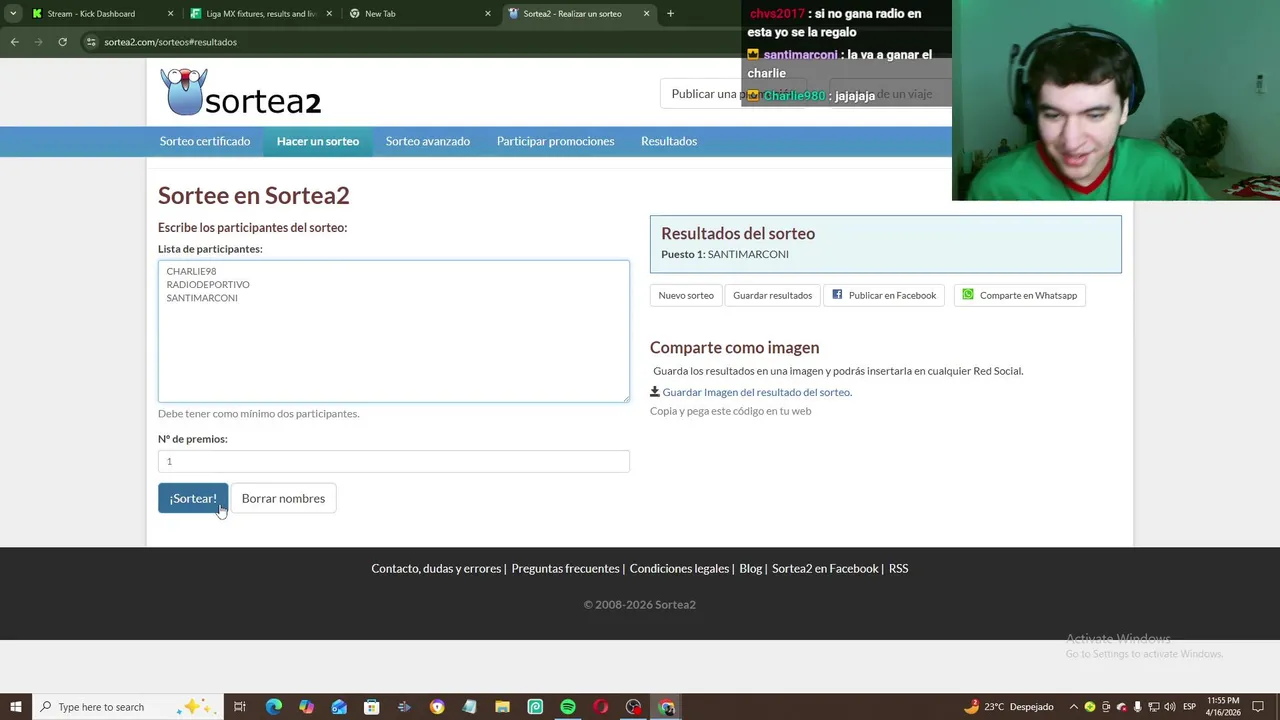Click inside the participants list textarea

tap(394, 331)
